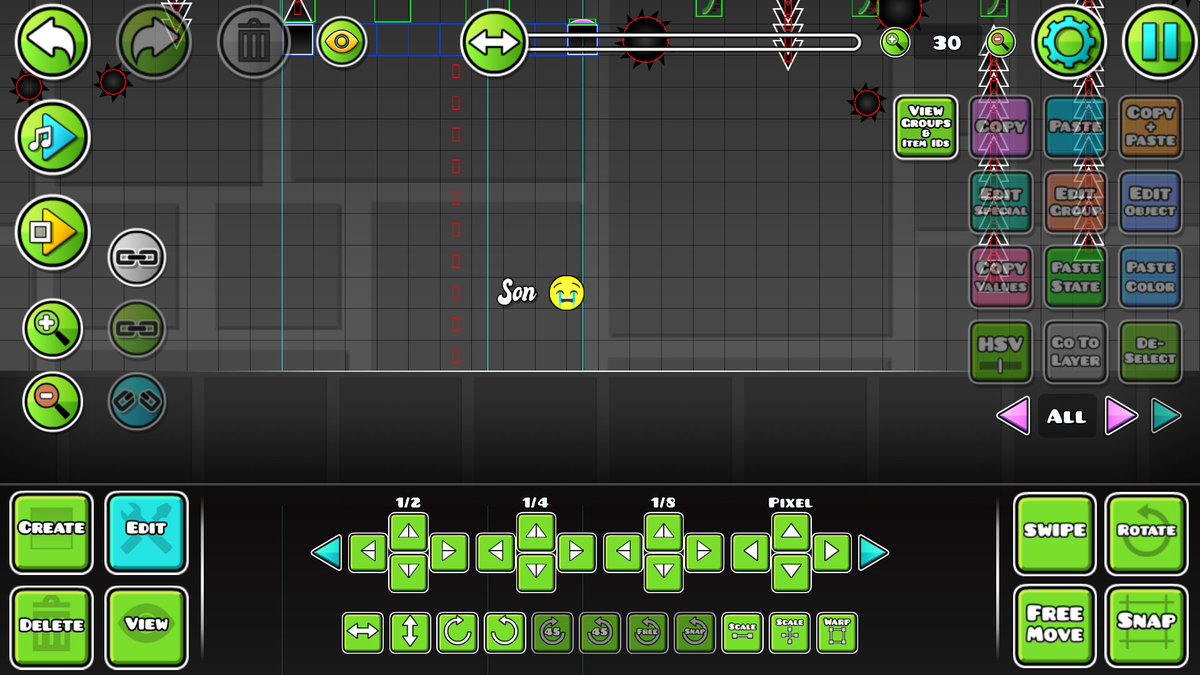The width and height of the screenshot is (1200, 675).
Task: Switch to the Delete tab
Action: pos(52,627)
